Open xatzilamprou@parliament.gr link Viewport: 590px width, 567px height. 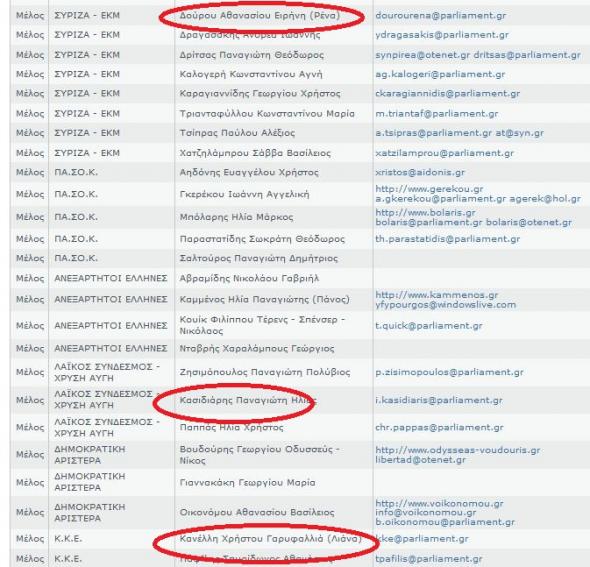[x=444, y=153]
